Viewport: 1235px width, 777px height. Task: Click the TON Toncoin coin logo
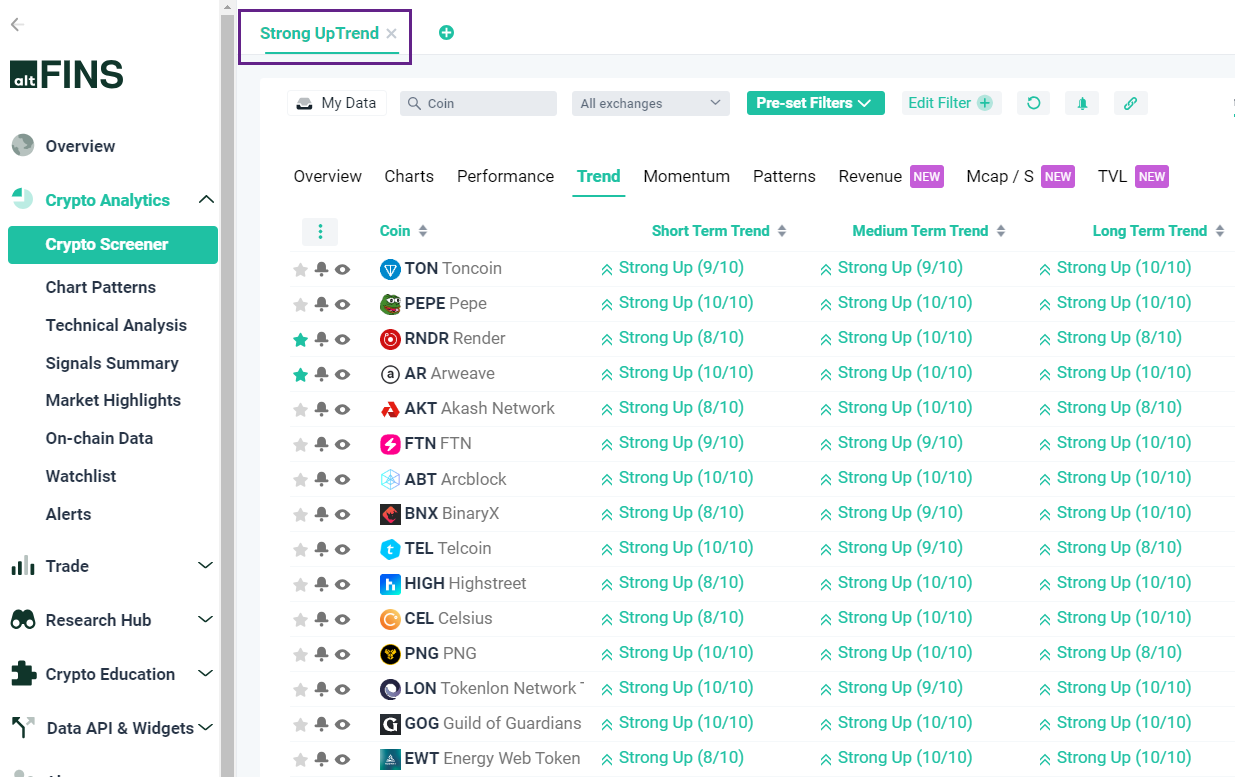click(x=390, y=269)
